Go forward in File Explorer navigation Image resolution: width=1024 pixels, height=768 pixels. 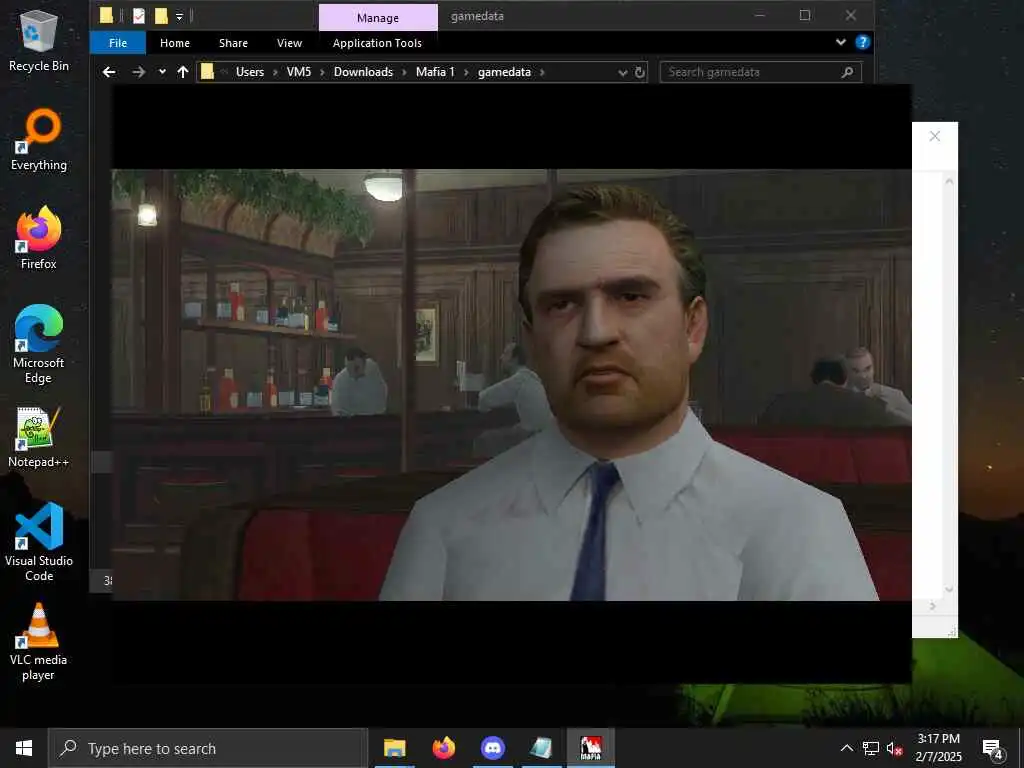coord(138,72)
